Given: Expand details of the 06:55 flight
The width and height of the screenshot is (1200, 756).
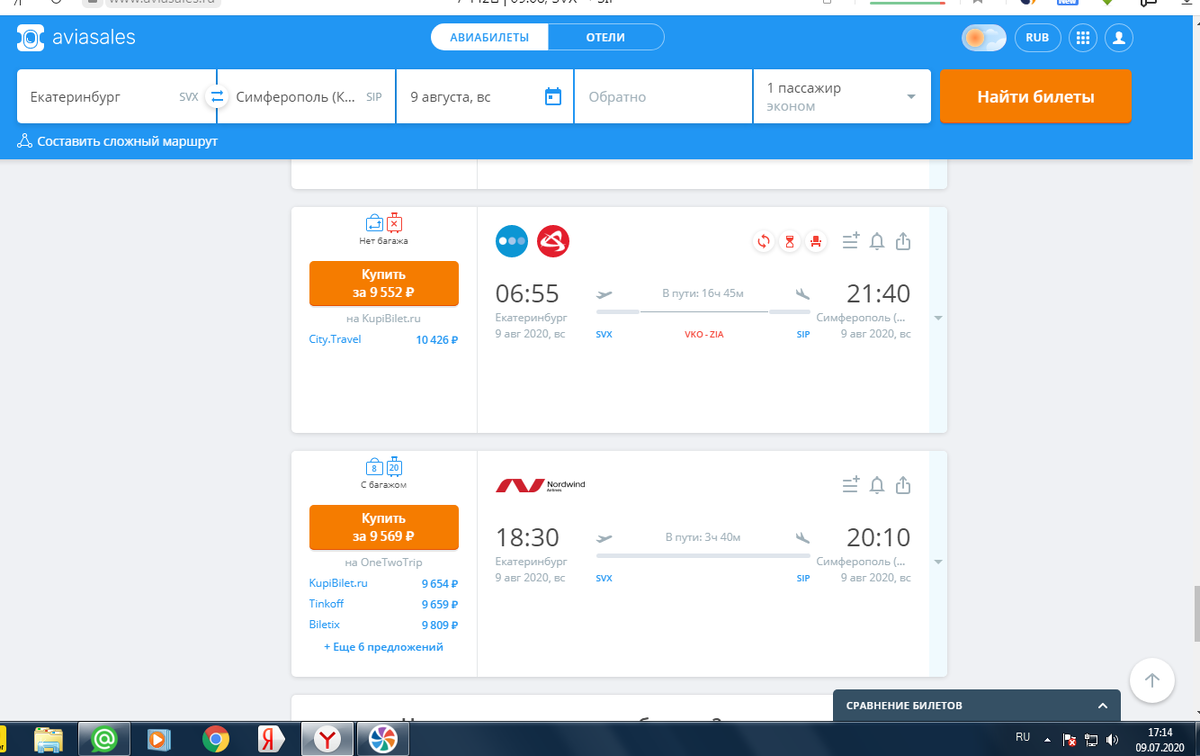Looking at the screenshot, I should point(937,318).
